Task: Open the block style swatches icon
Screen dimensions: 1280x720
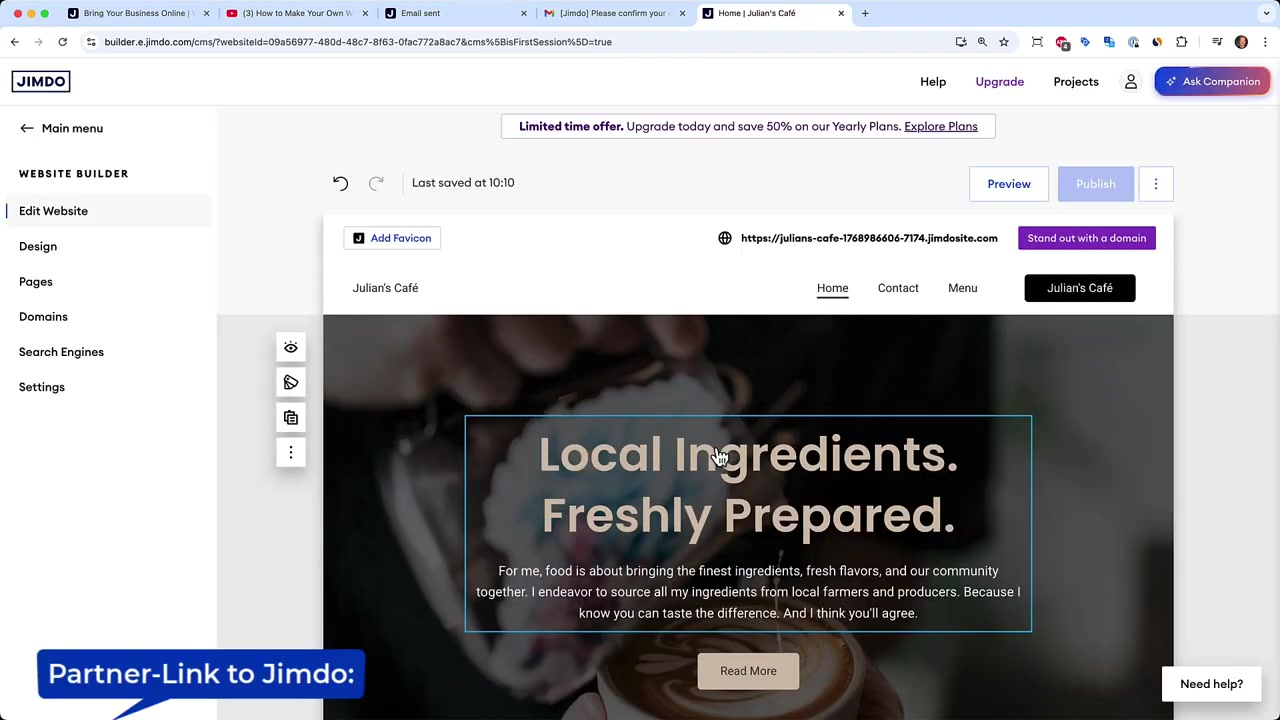Action: (291, 382)
